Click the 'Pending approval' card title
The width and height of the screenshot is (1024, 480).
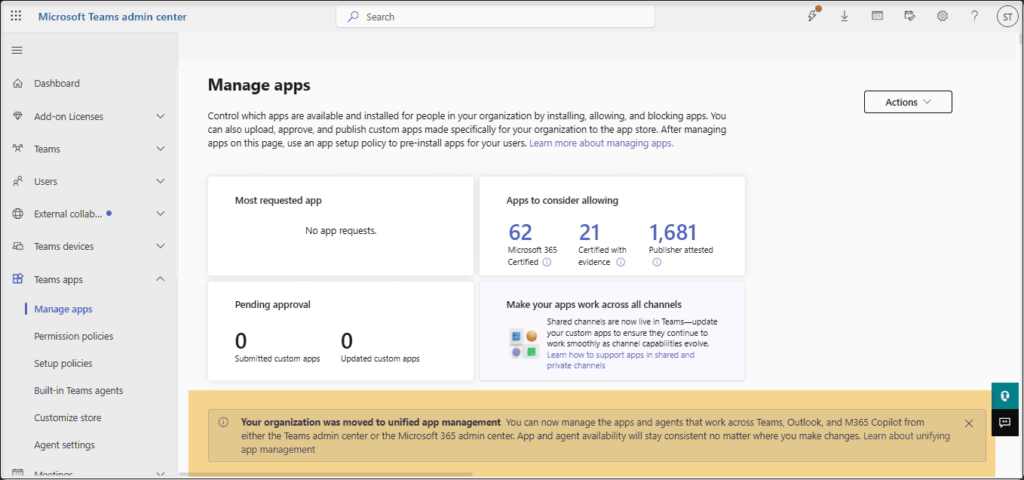pyautogui.click(x=272, y=304)
